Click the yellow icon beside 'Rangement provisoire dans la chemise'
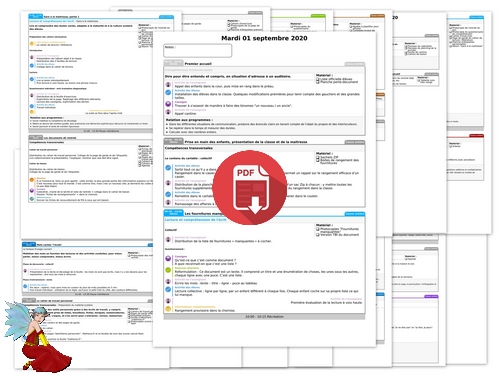 tap(168, 309)
